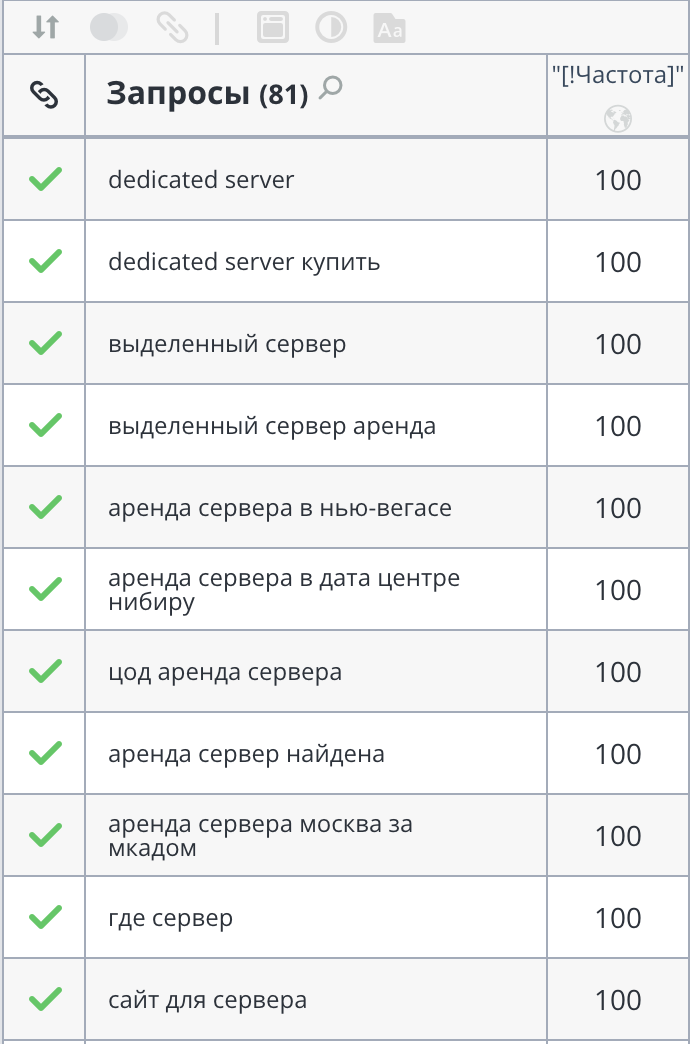Click the circle icon next to sort arrows

108,27
